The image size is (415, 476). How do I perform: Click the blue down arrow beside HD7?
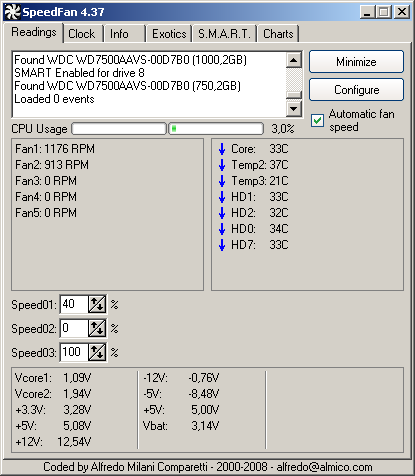tap(222, 245)
